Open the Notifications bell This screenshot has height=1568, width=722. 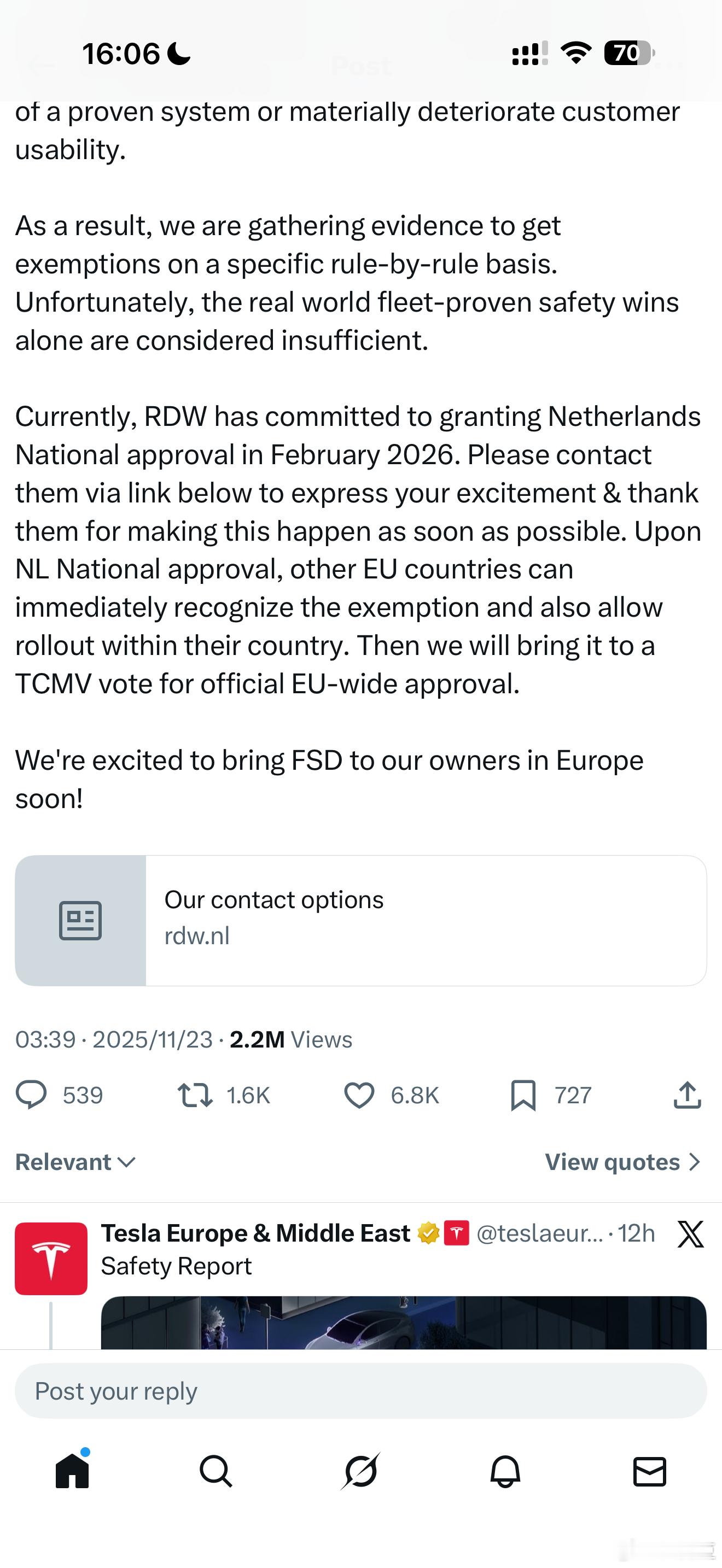505,1472
